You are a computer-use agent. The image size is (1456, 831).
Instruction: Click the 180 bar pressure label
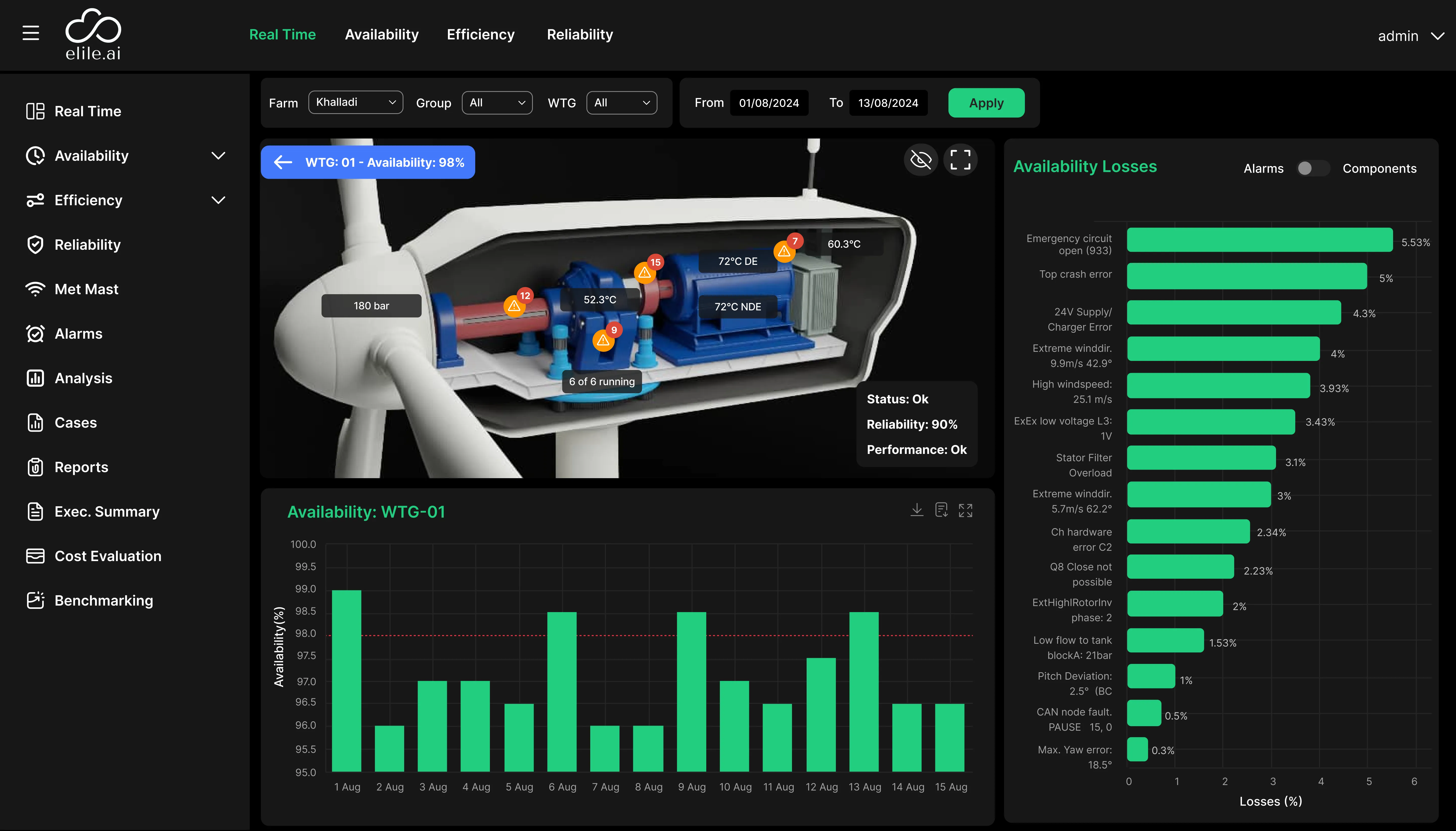click(372, 306)
